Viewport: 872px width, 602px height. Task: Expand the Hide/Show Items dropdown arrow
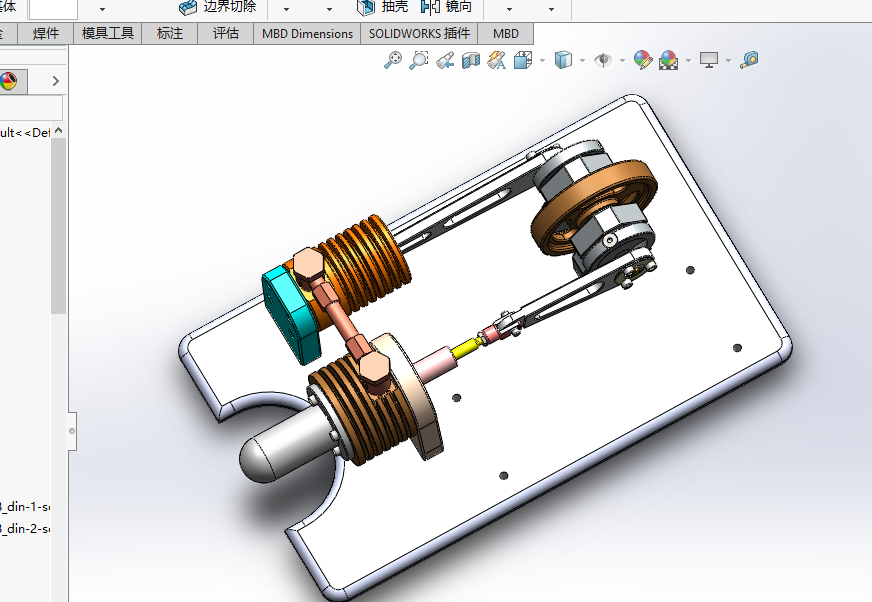622,60
